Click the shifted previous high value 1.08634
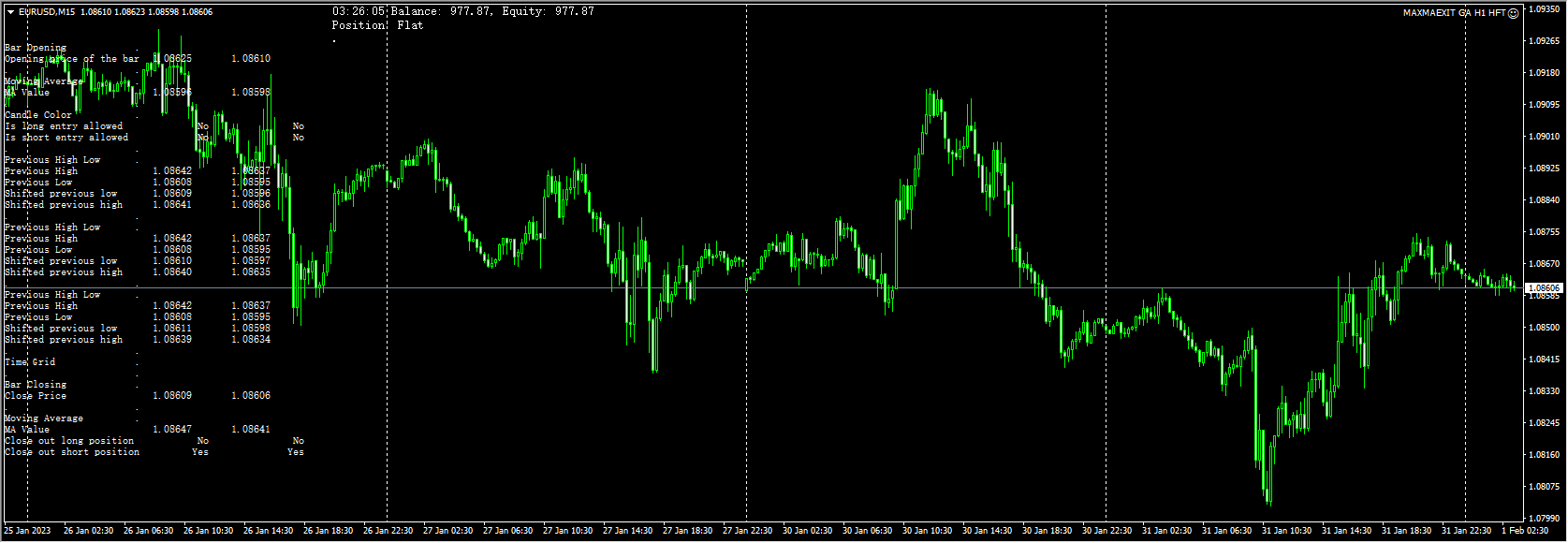The height and width of the screenshot is (543, 1568). tap(251, 340)
